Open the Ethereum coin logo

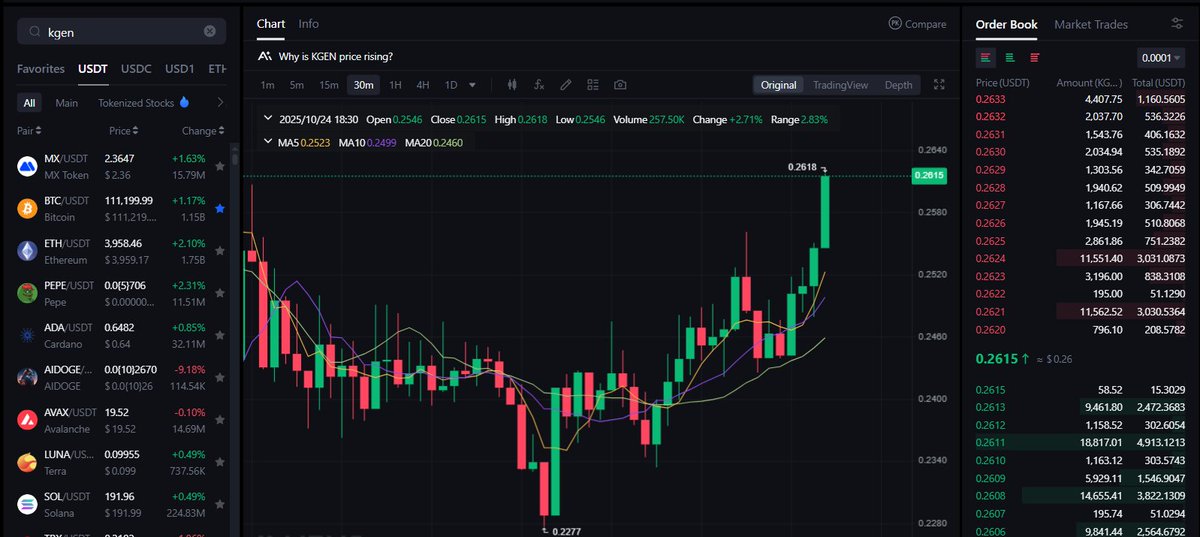[x=27, y=250]
